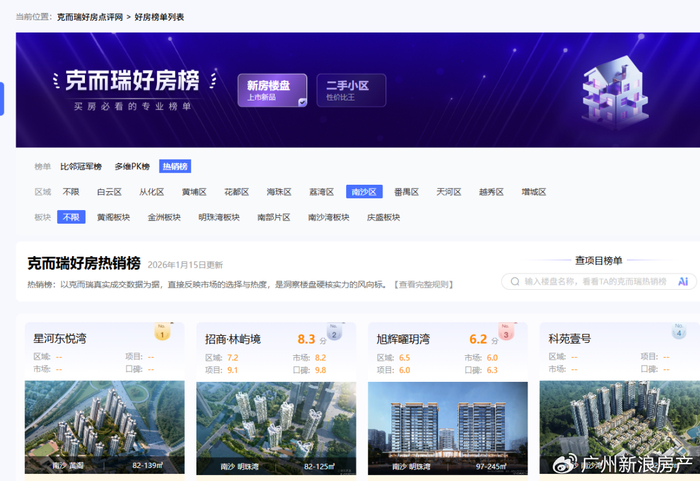Choose 不限 in 板块 filter row
This screenshot has height=481, width=700.
71,217
